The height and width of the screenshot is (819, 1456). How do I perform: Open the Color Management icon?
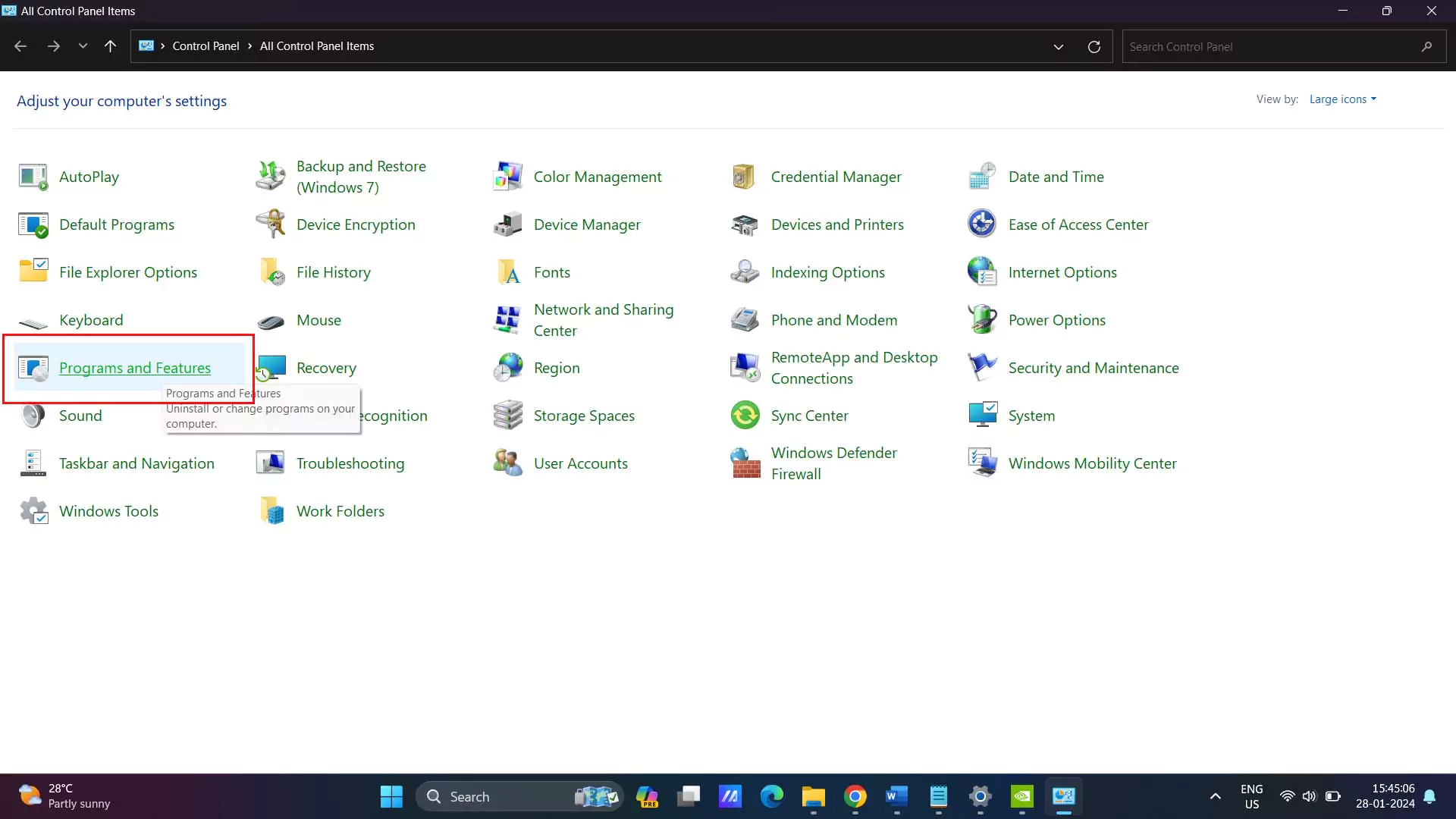coord(507,177)
